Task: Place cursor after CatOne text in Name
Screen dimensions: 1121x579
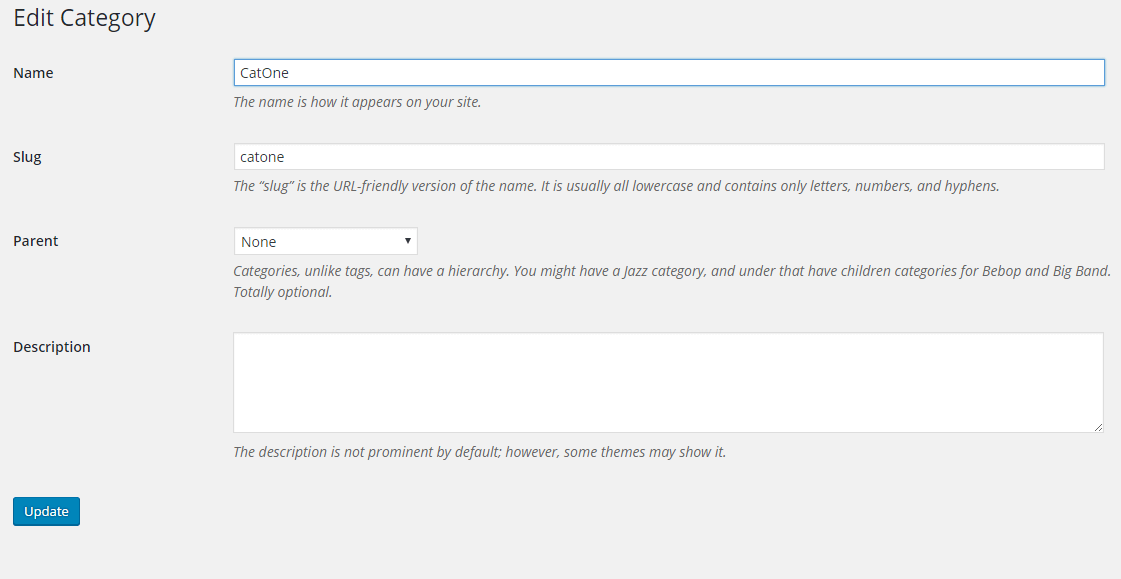Action: point(290,72)
